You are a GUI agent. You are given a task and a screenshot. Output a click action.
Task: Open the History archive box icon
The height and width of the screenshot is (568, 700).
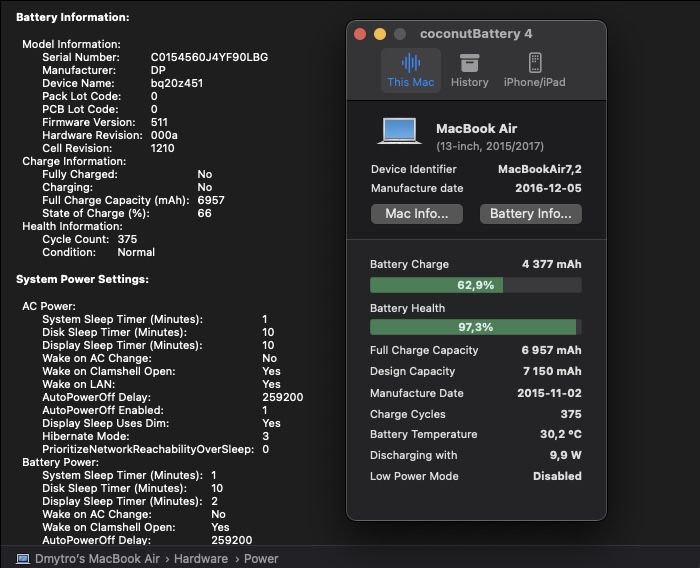point(469,63)
